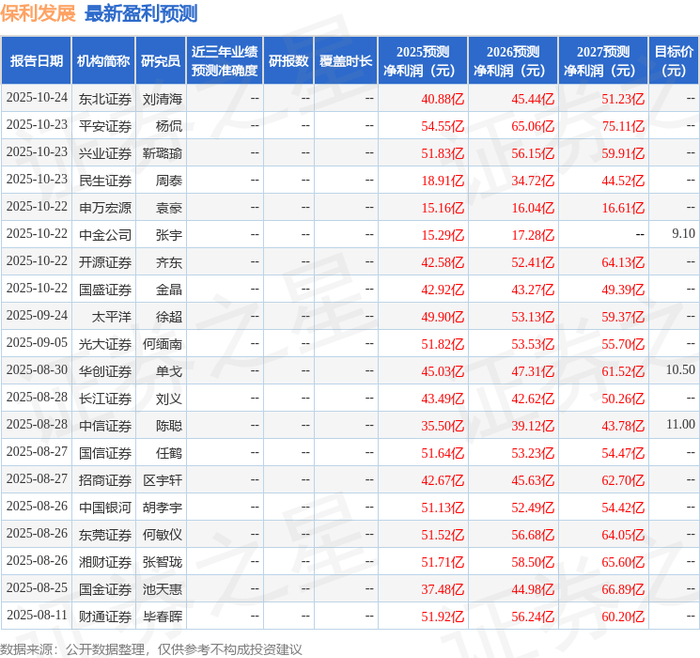Click institution 兴业证券
The image size is (700, 658).
pyautogui.click(x=105, y=153)
